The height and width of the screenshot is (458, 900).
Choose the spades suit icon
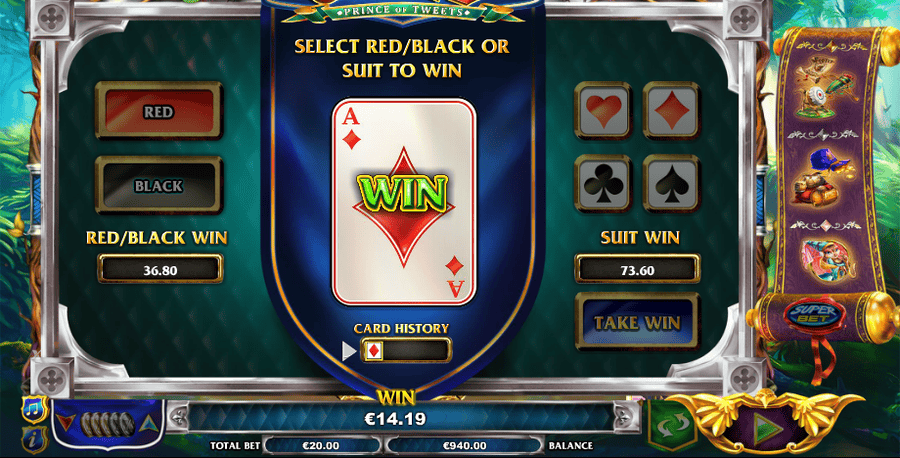click(671, 184)
